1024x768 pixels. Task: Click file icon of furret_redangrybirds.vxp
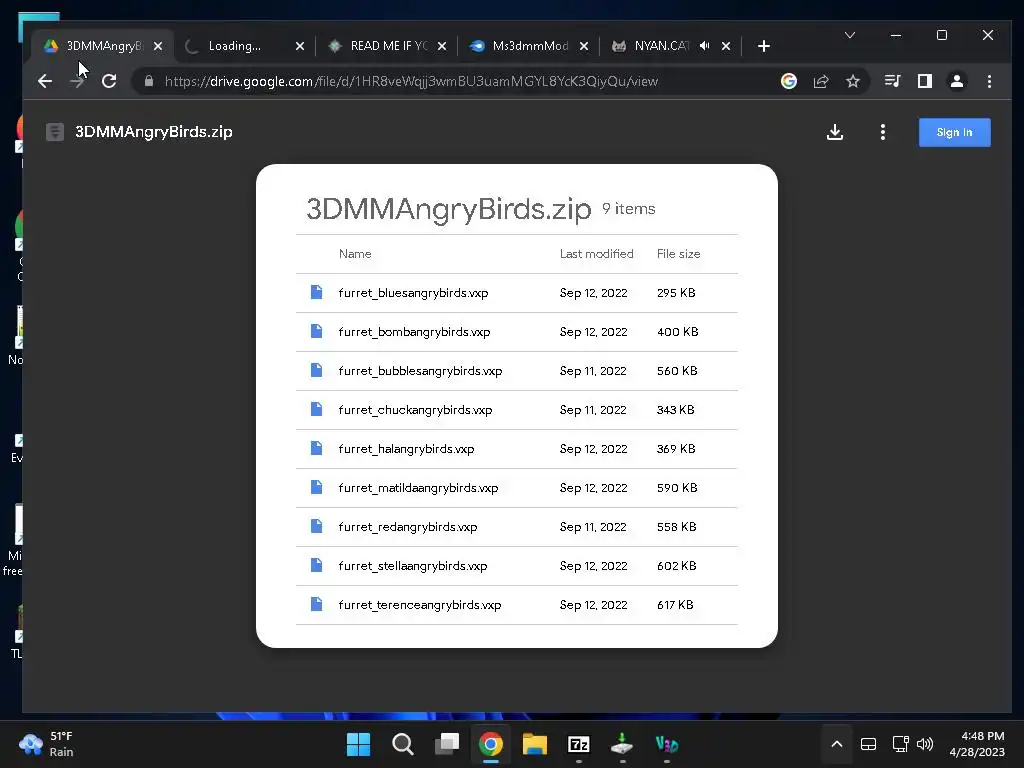(x=316, y=526)
